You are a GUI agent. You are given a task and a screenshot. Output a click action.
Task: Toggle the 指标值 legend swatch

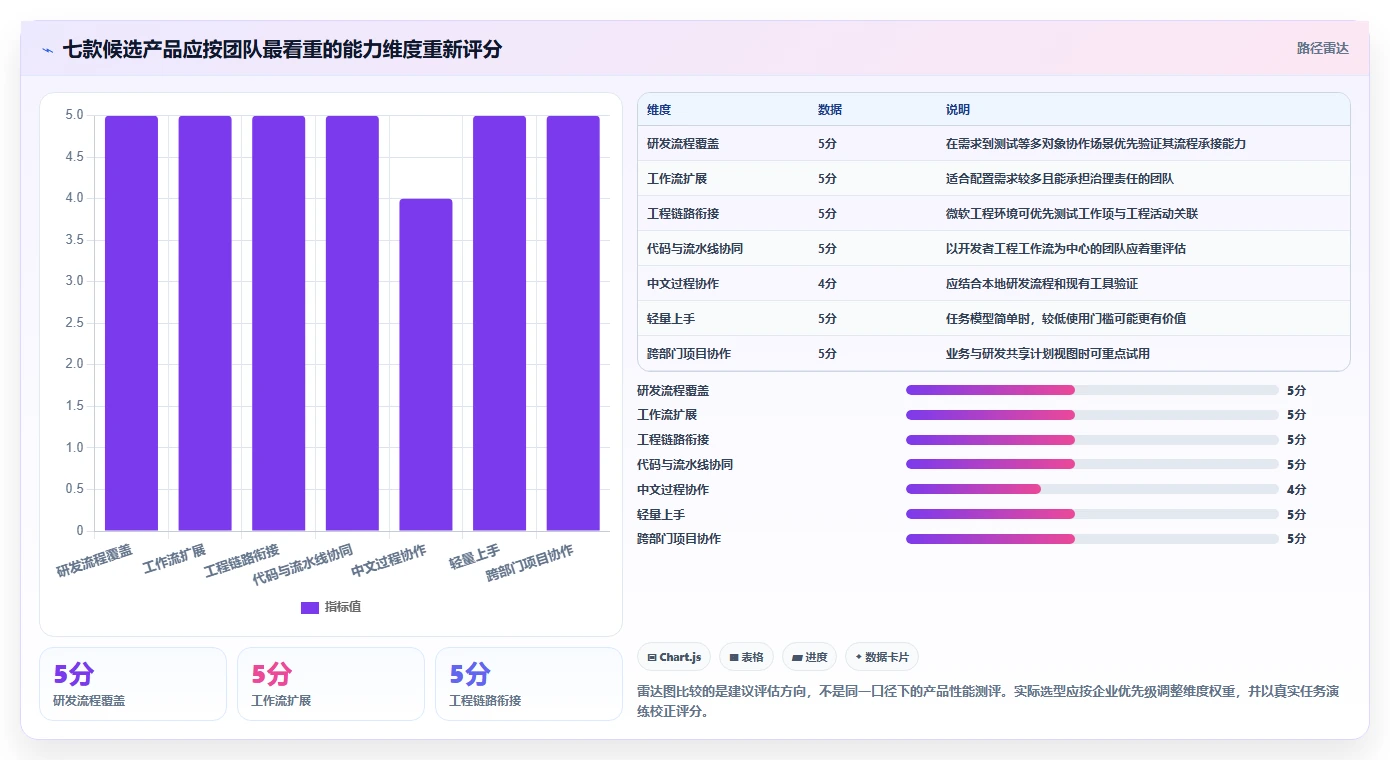point(310,607)
